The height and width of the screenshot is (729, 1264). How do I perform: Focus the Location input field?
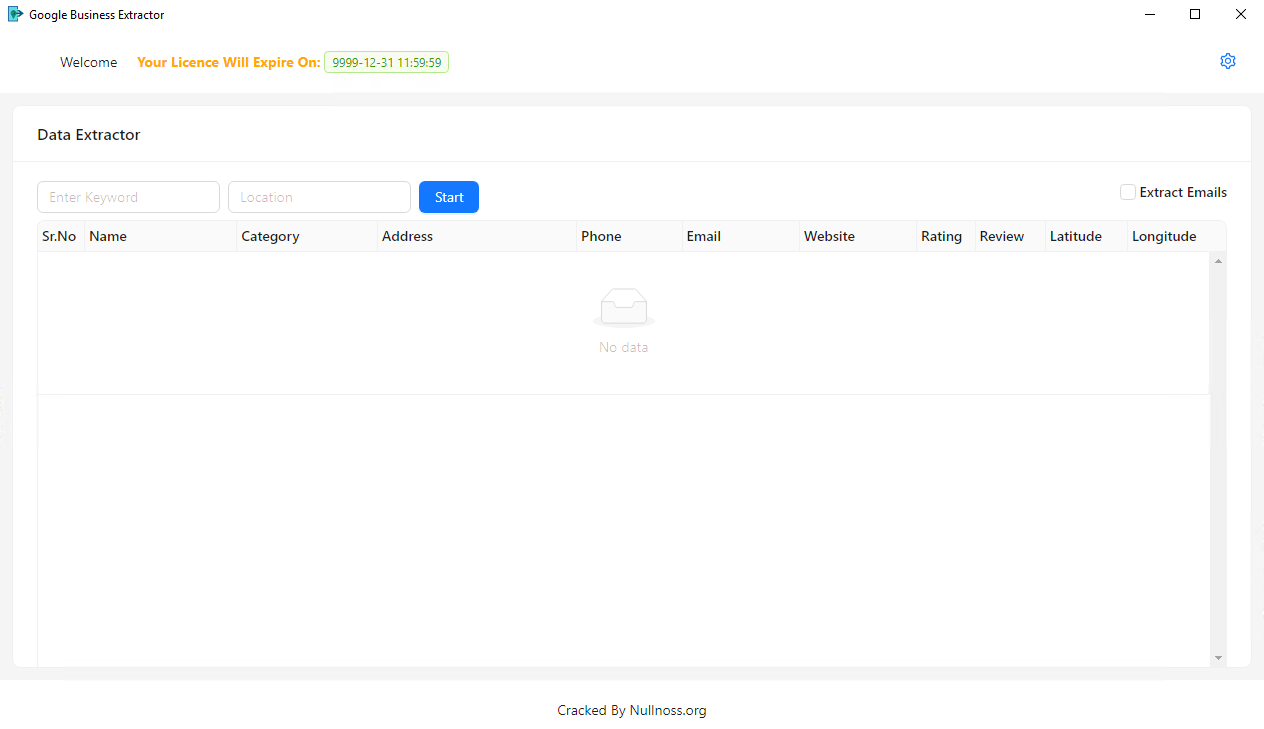pos(319,197)
